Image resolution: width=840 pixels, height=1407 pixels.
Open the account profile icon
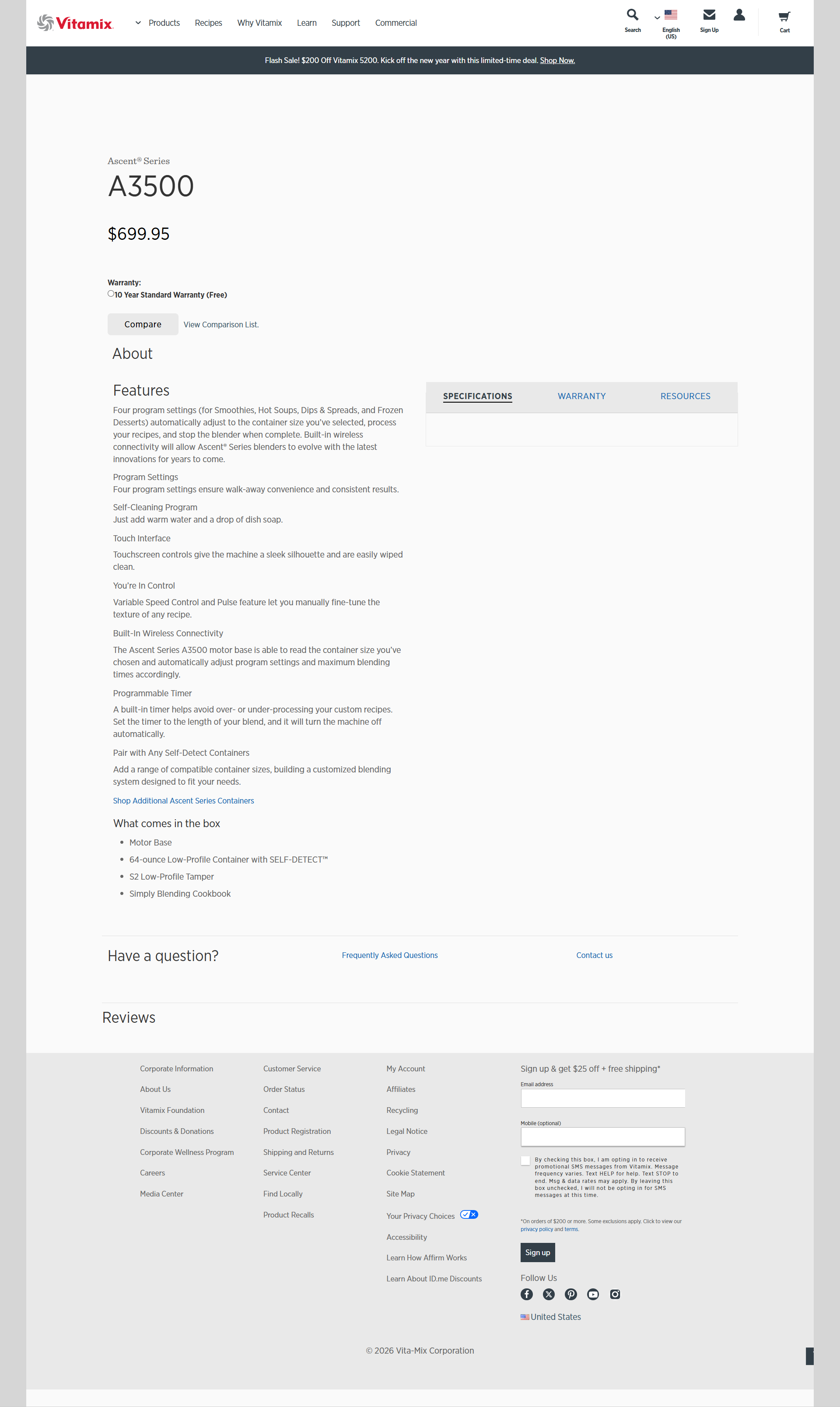click(738, 15)
